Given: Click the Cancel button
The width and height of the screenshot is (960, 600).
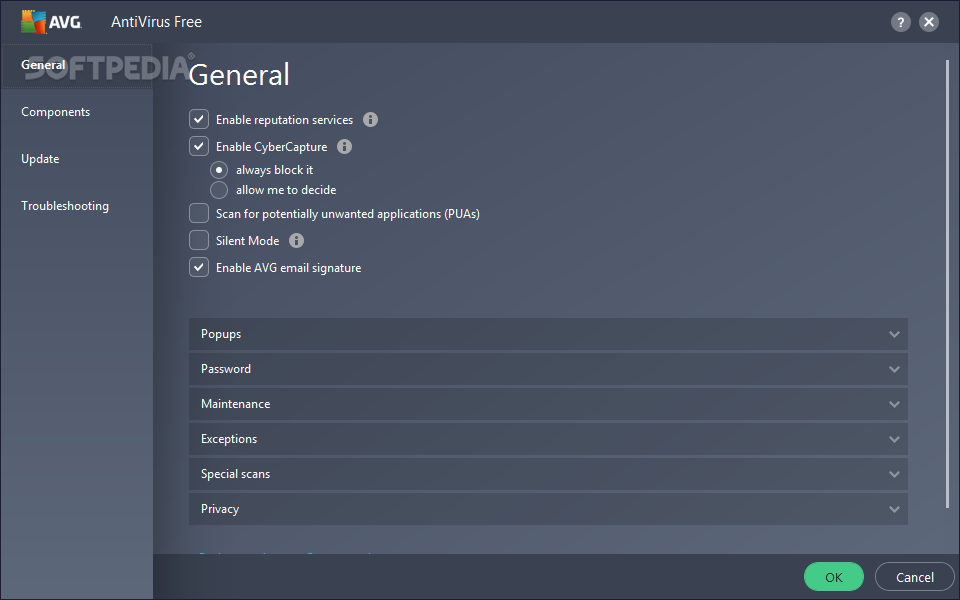Looking at the screenshot, I should tap(915, 577).
